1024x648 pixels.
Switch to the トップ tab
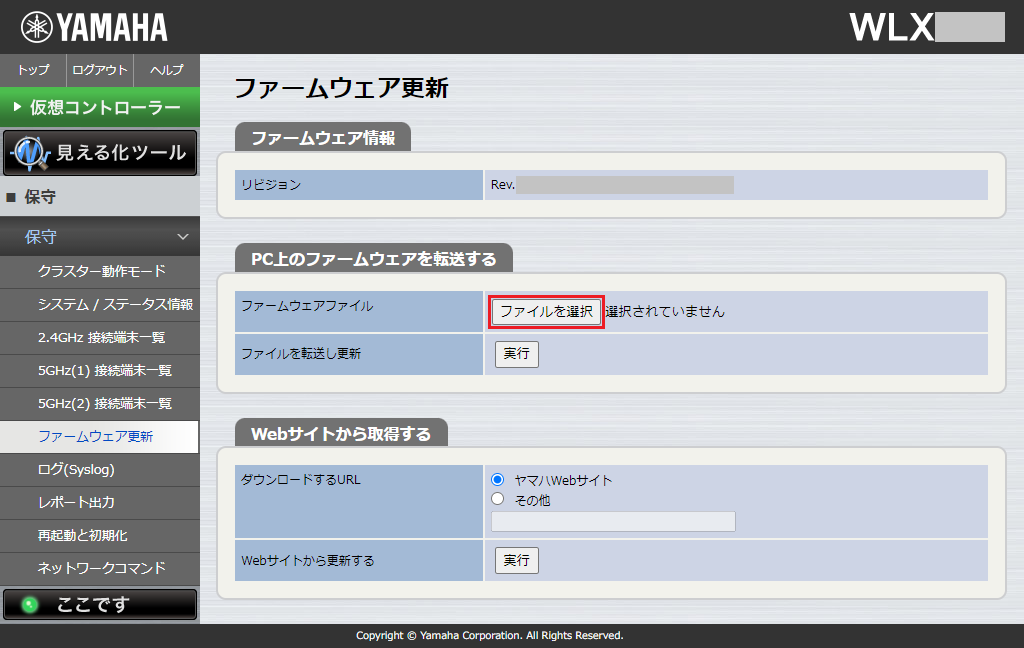(x=32, y=71)
